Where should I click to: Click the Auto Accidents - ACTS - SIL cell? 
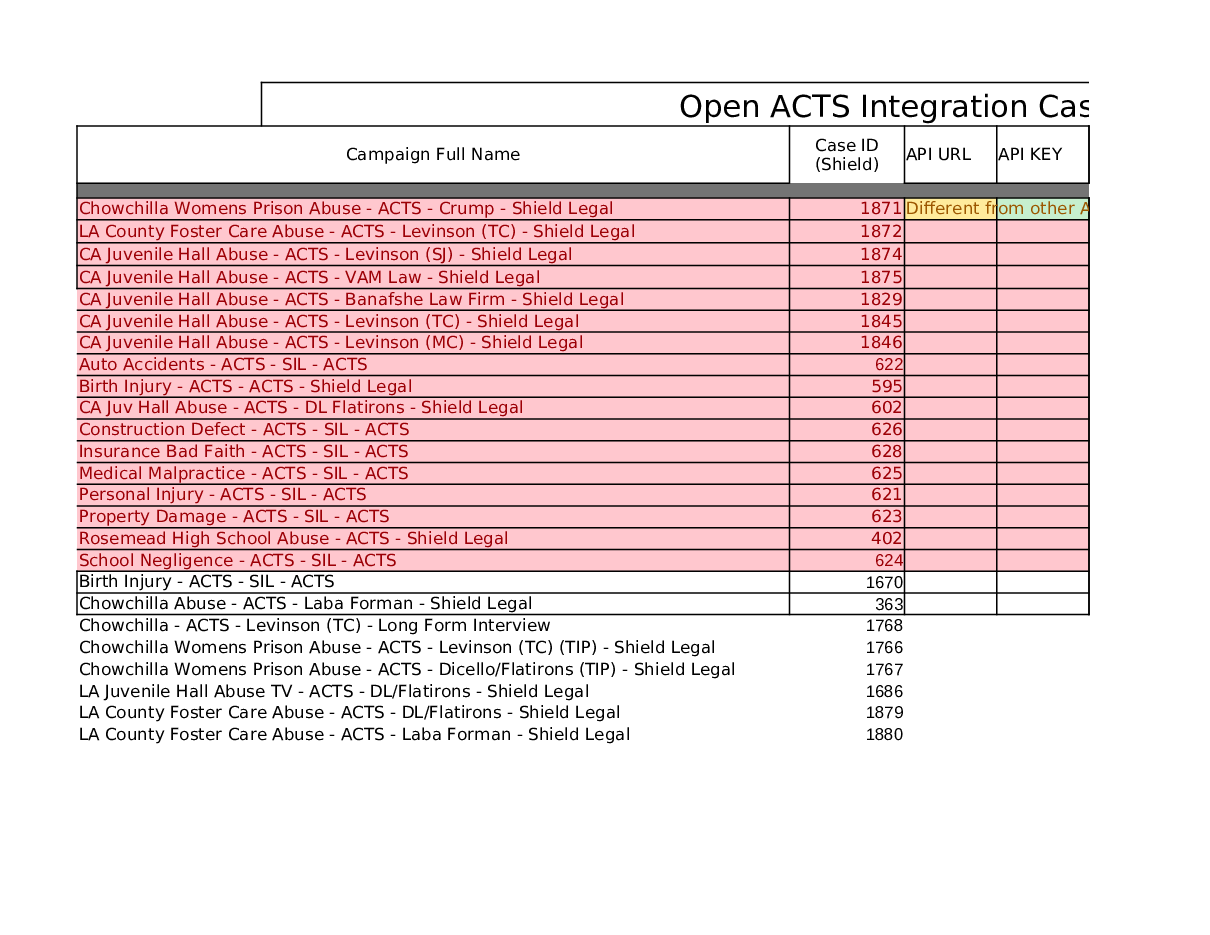tap(223, 365)
